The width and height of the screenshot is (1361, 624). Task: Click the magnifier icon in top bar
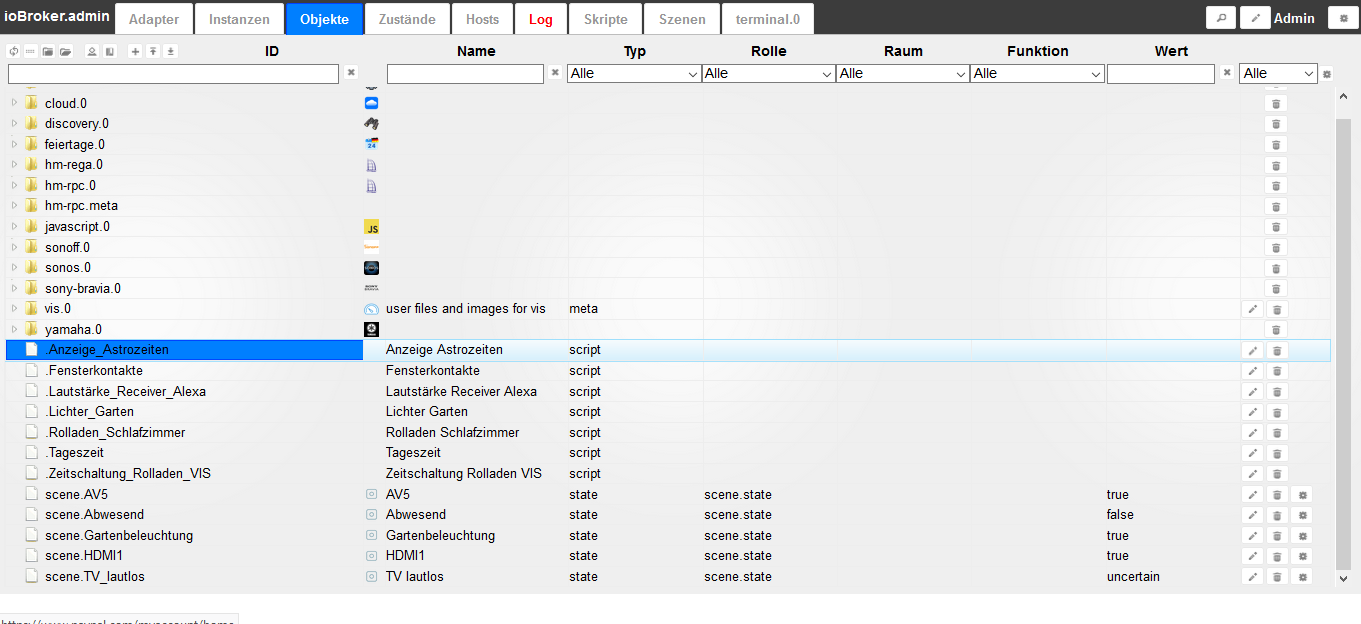(1221, 18)
